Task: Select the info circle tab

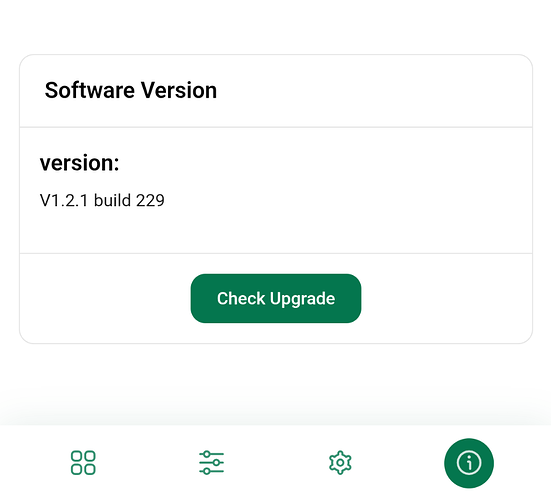Action: pyautogui.click(x=469, y=463)
